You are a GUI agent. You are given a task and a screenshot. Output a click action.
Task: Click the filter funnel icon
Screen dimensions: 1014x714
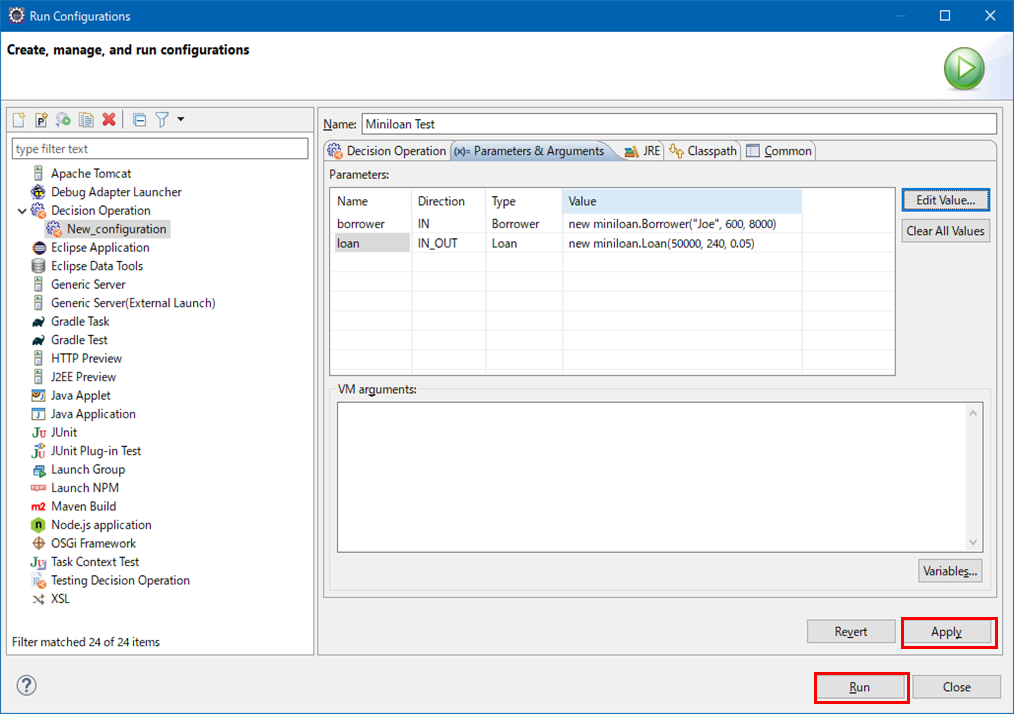162,120
